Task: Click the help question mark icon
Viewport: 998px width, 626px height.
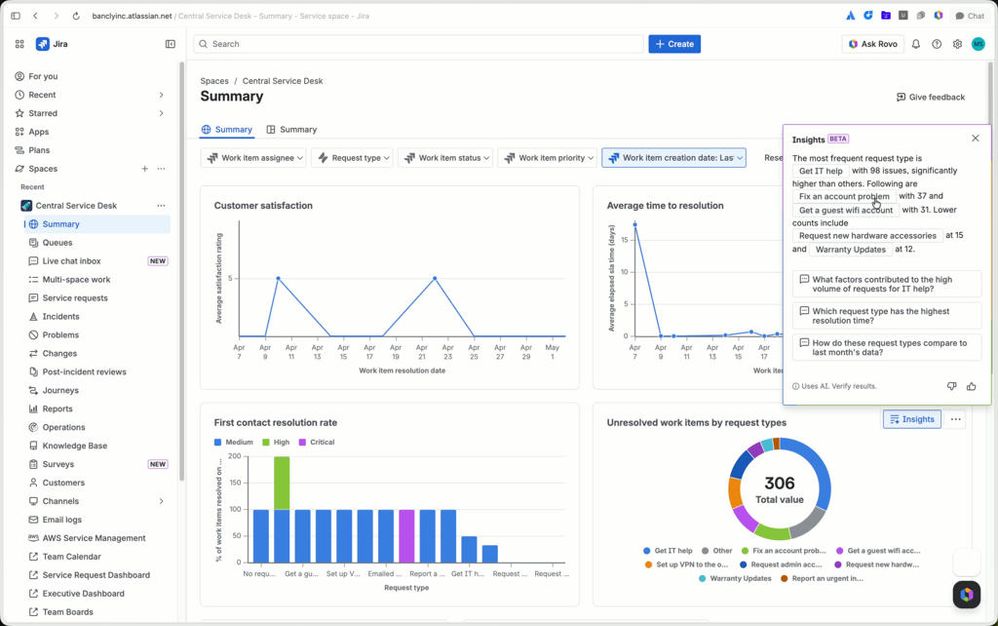Action: coord(936,44)
